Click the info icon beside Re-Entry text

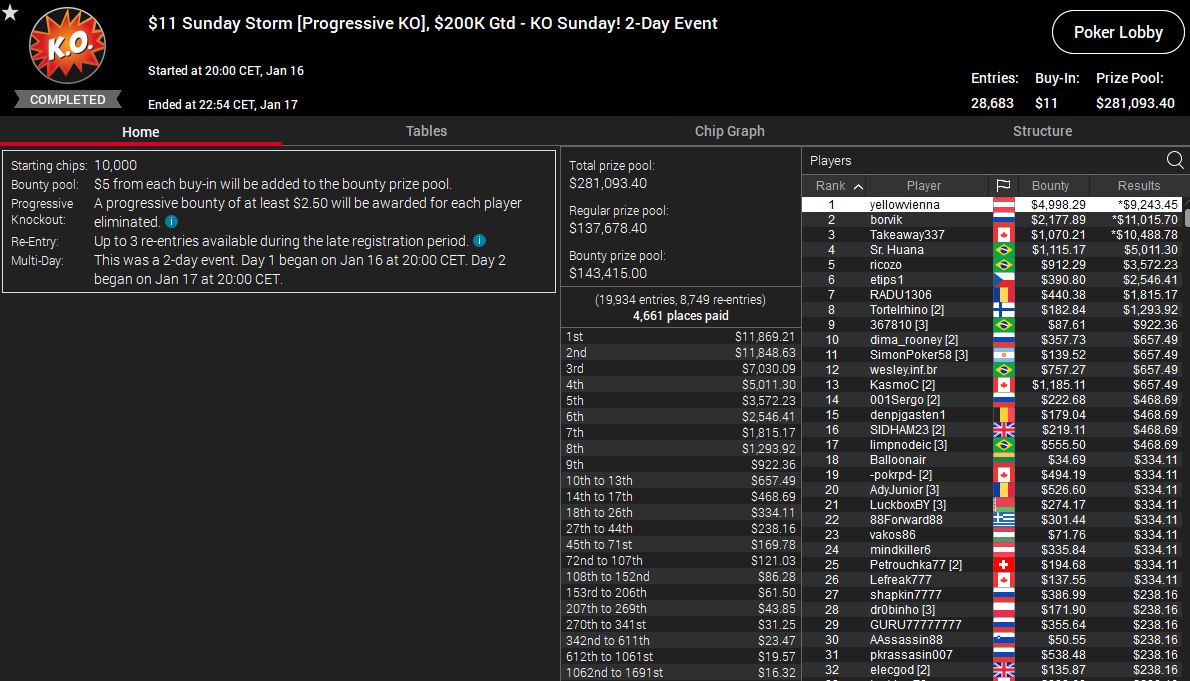click(480, 241)
